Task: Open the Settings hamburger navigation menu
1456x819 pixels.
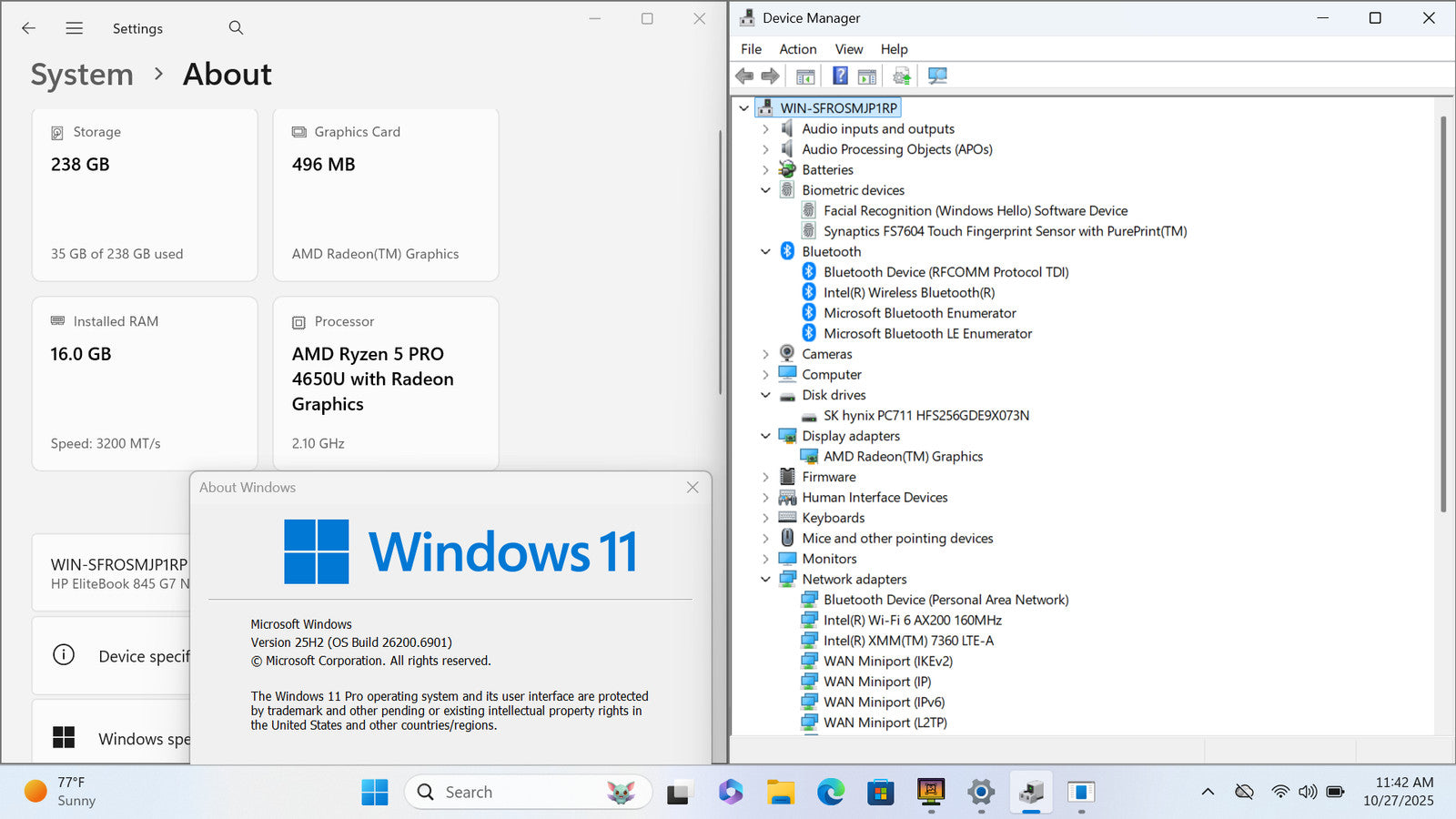Action: [75, 28]
